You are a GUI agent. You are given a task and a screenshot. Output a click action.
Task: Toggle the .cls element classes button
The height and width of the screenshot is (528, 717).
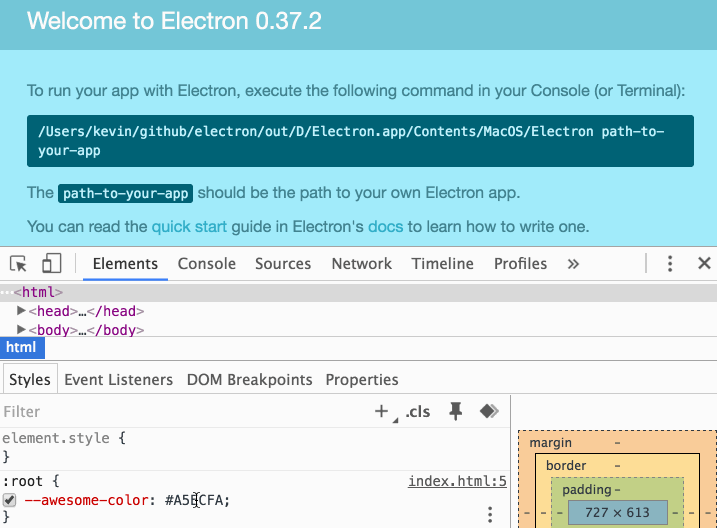[417, 412]
